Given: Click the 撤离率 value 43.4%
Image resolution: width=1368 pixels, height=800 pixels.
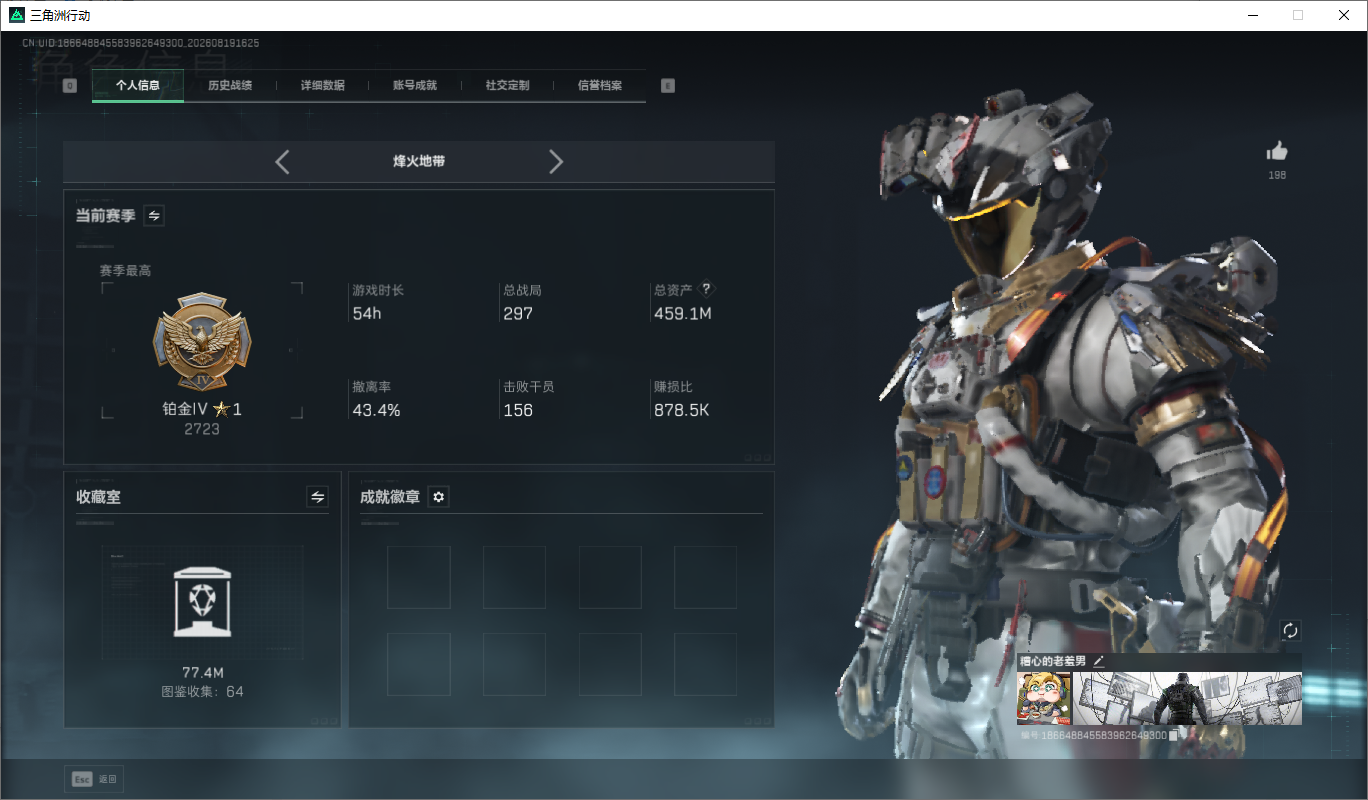Looking at the screenshot, I should [376, 410].
